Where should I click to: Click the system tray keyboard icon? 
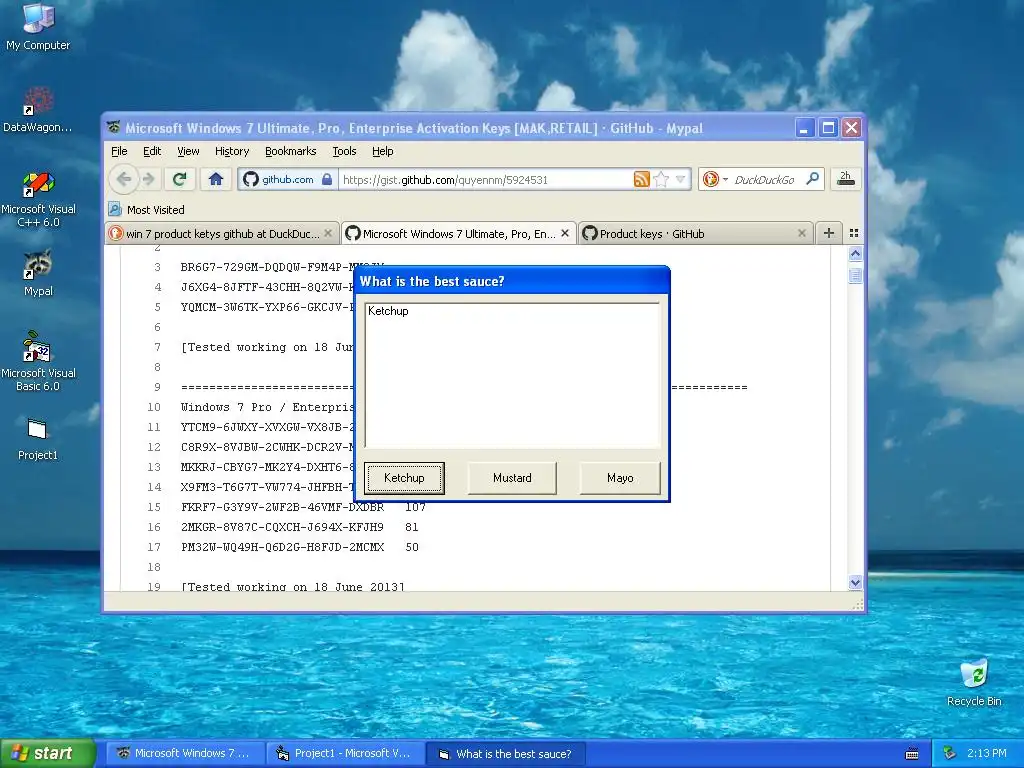click(912, 754)
